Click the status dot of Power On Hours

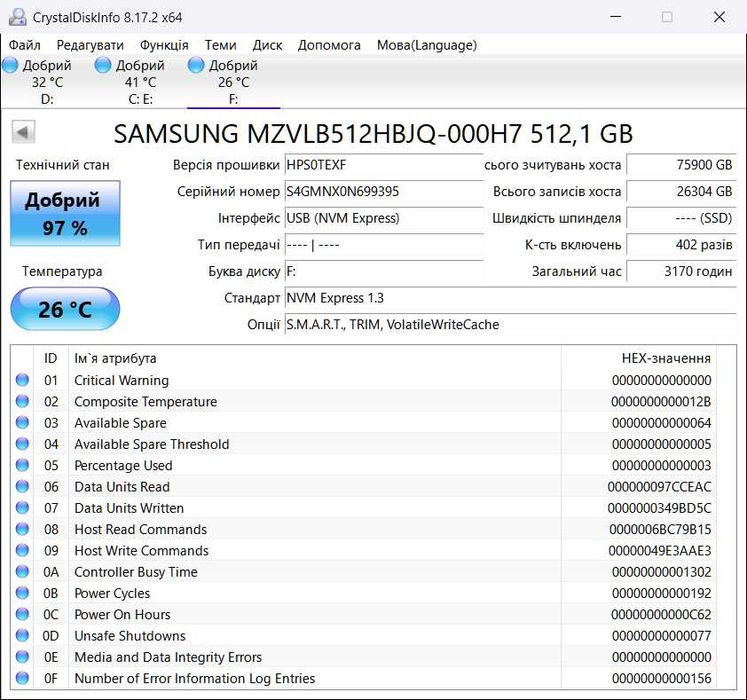click(x=22, y=614)
